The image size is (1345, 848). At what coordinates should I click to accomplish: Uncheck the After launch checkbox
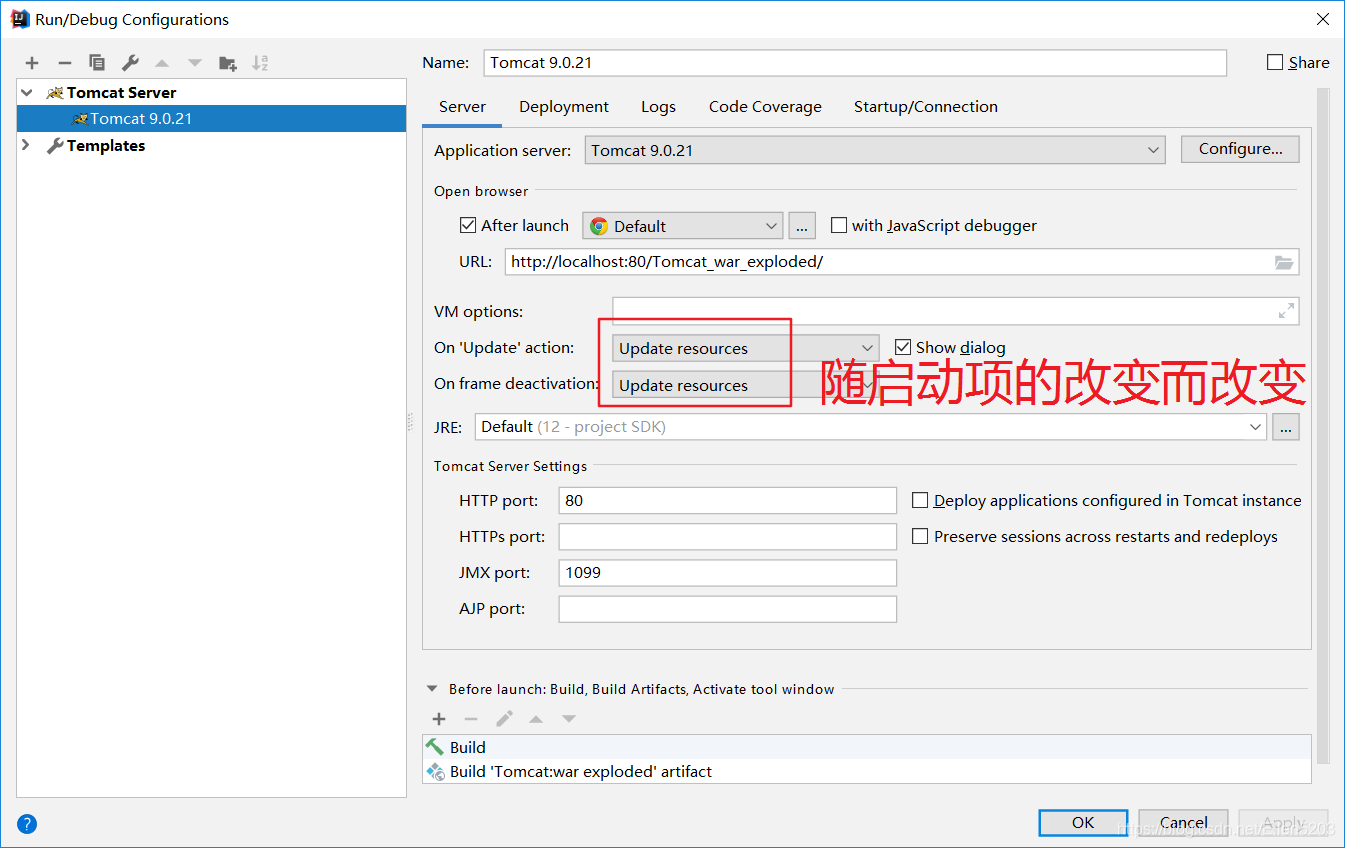click(468, 225)
